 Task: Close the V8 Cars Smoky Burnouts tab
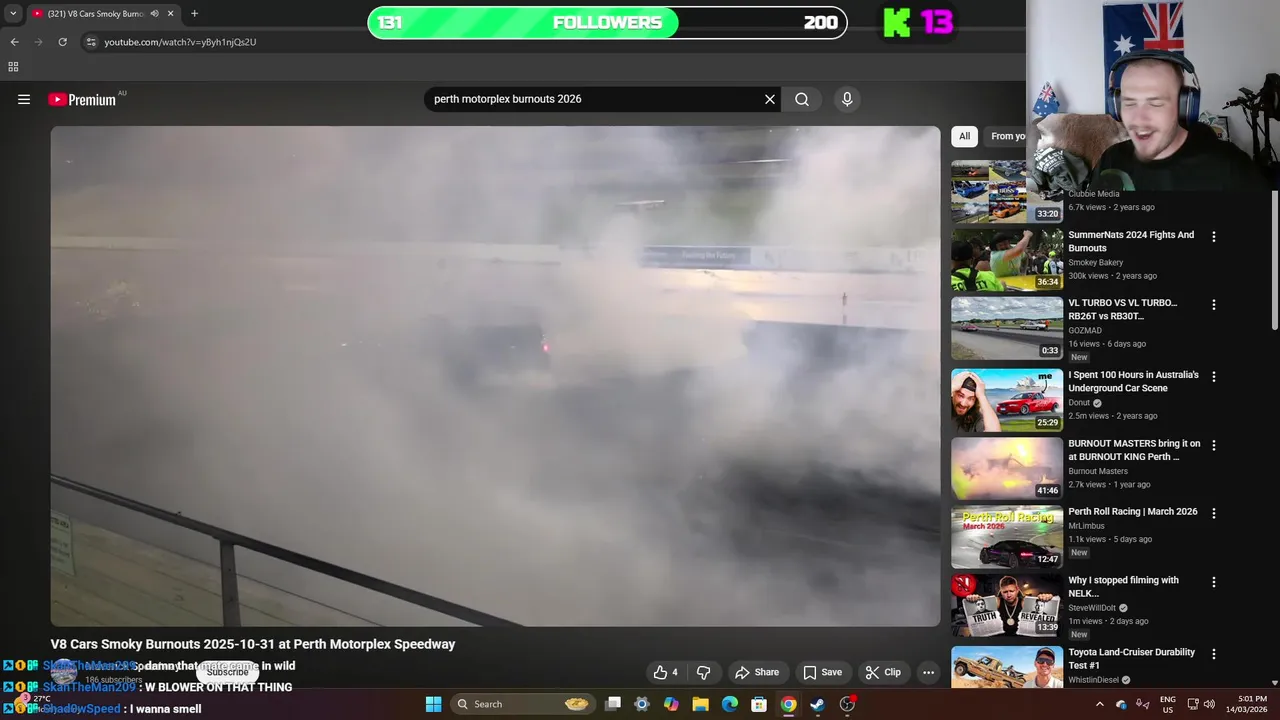[170, 14]
